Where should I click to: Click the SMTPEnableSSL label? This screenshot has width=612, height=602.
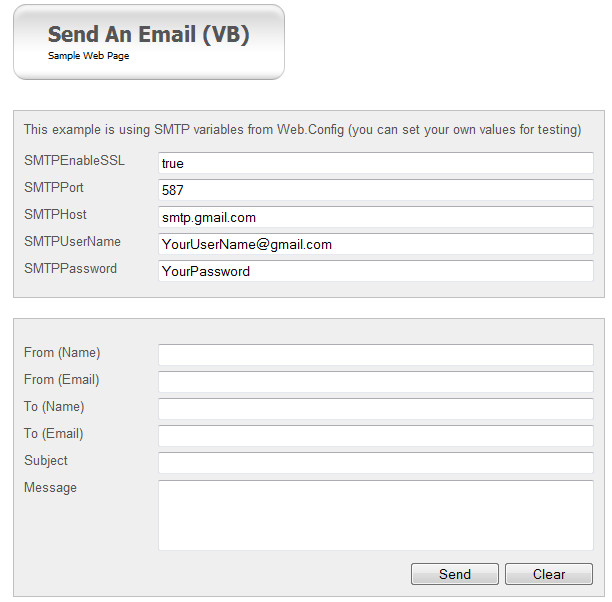tap(75, 160)
